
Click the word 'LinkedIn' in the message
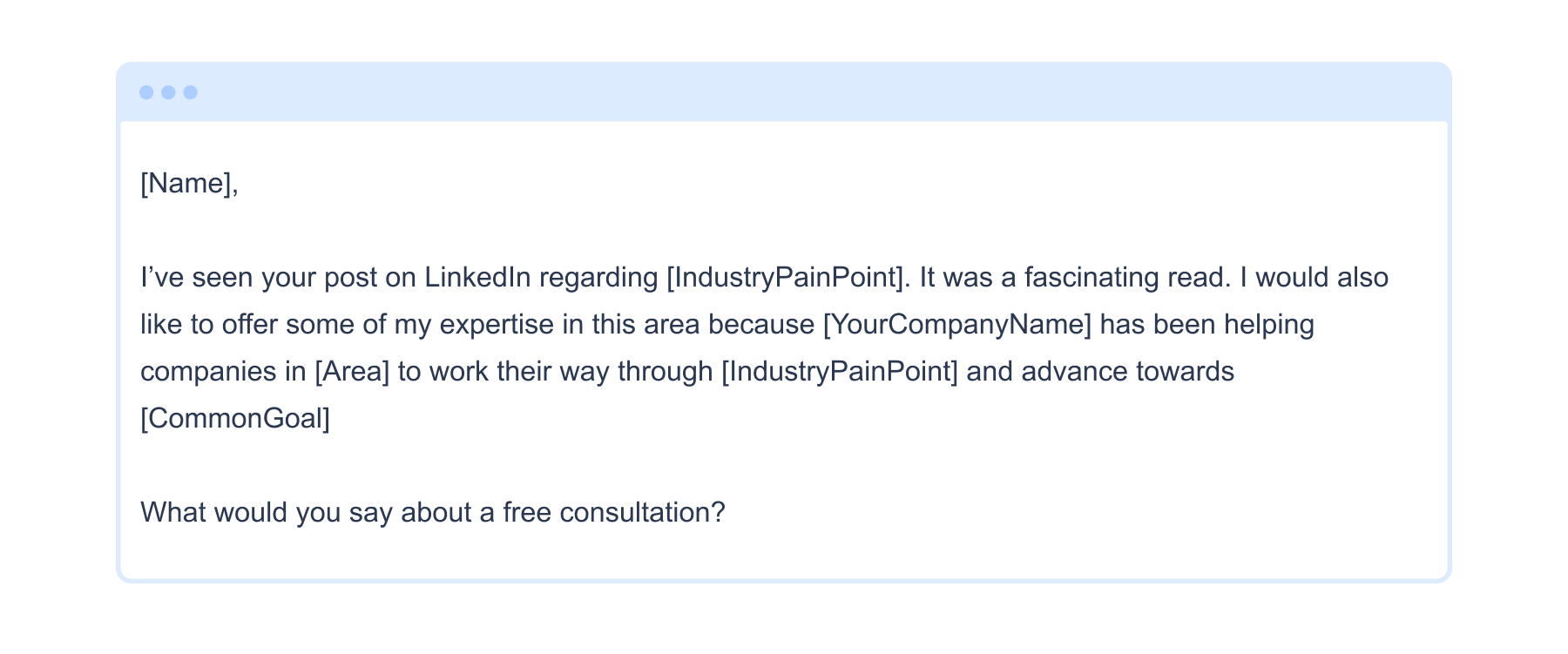(x=477, y=278)
